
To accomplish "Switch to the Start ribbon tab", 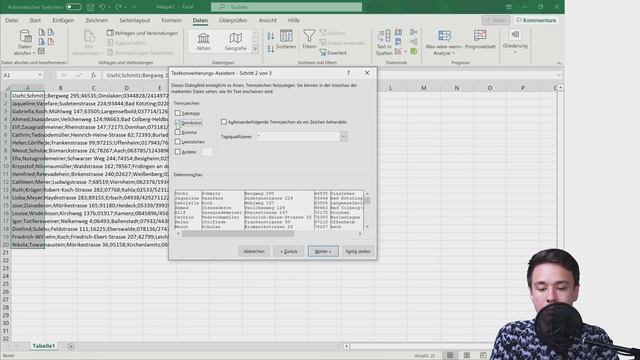I will pos(35,20).
